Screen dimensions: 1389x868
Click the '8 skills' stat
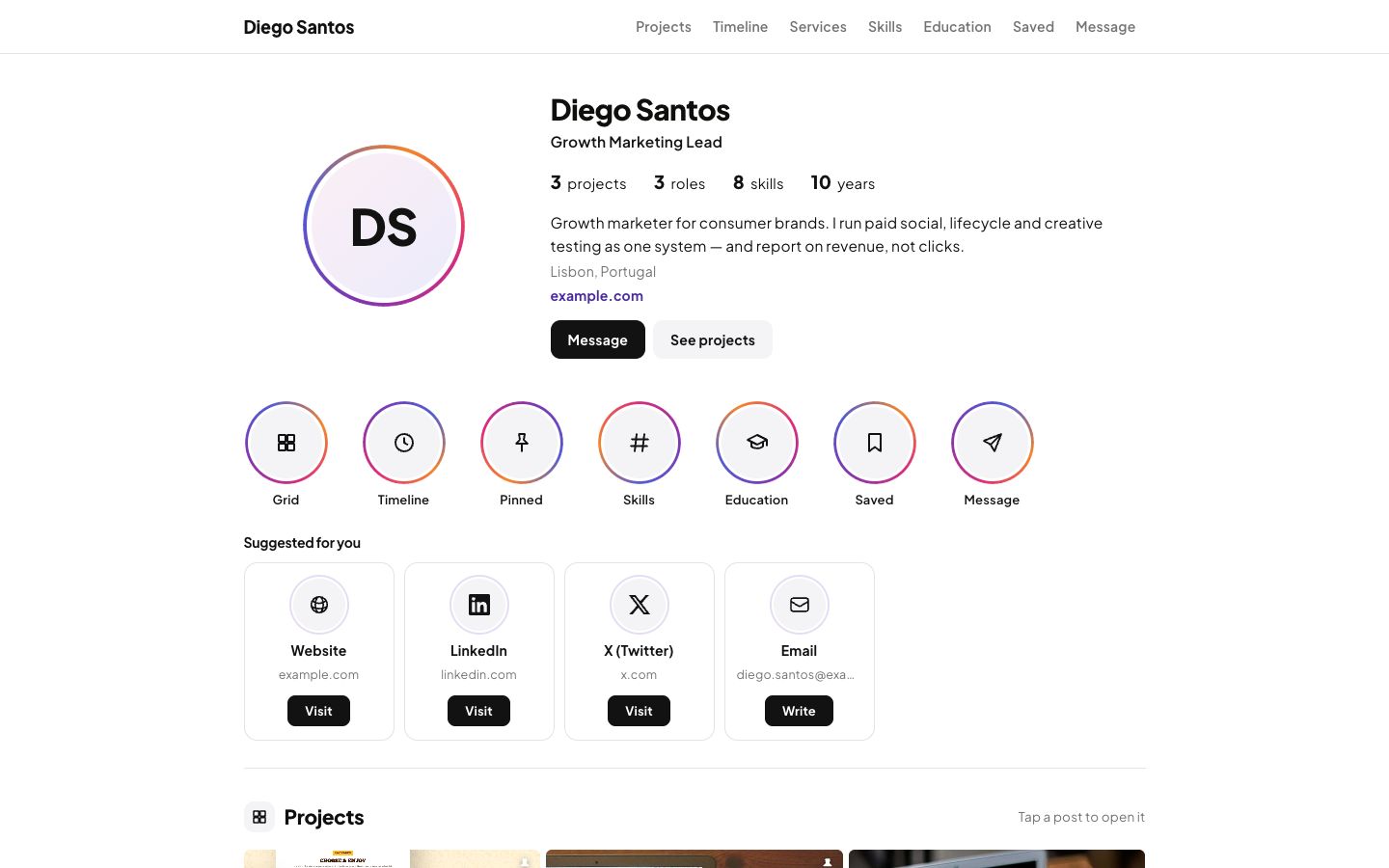[x=758, y=183]
